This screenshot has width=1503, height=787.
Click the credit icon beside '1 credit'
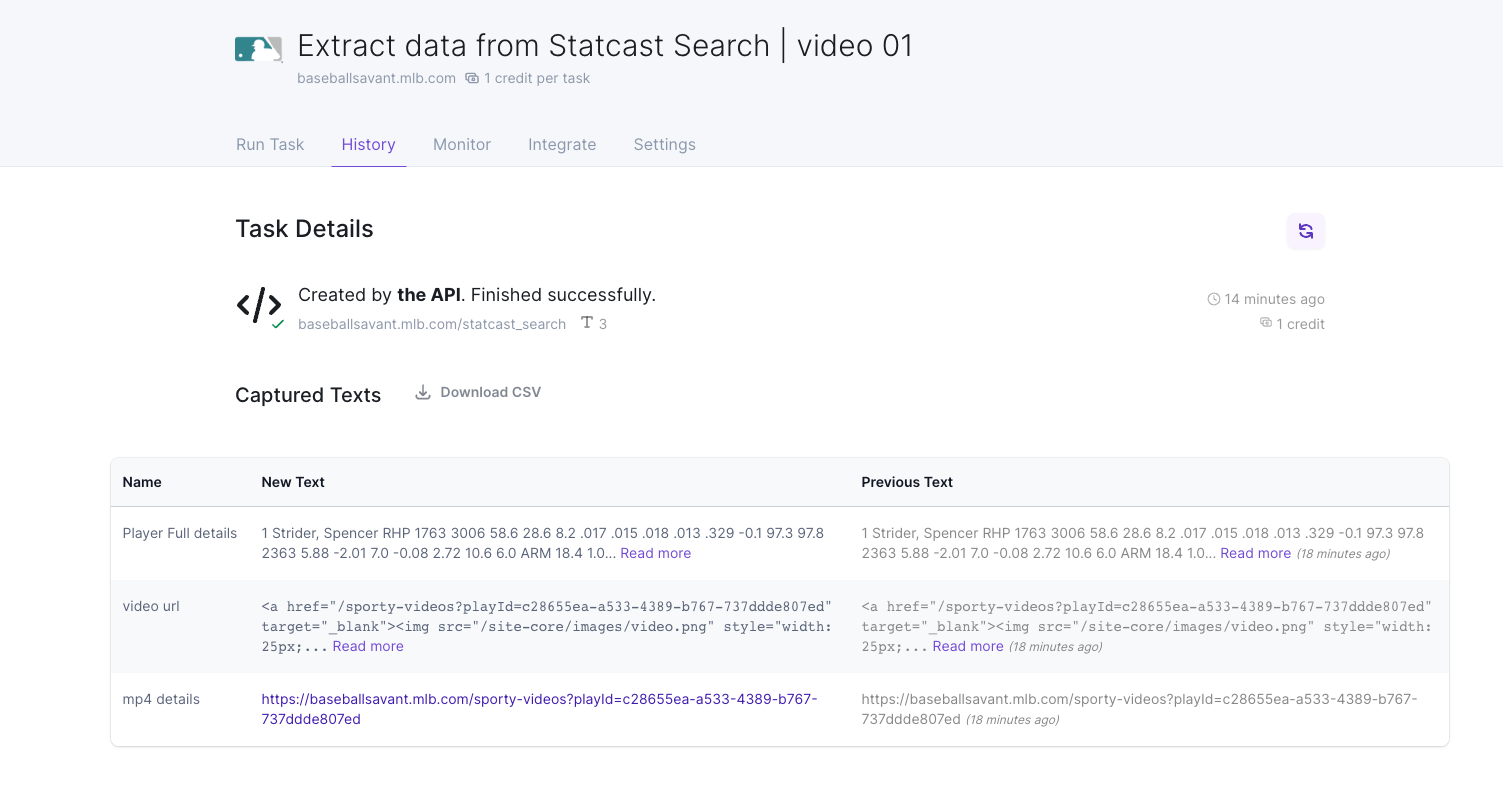click(x=1266, y=323)
